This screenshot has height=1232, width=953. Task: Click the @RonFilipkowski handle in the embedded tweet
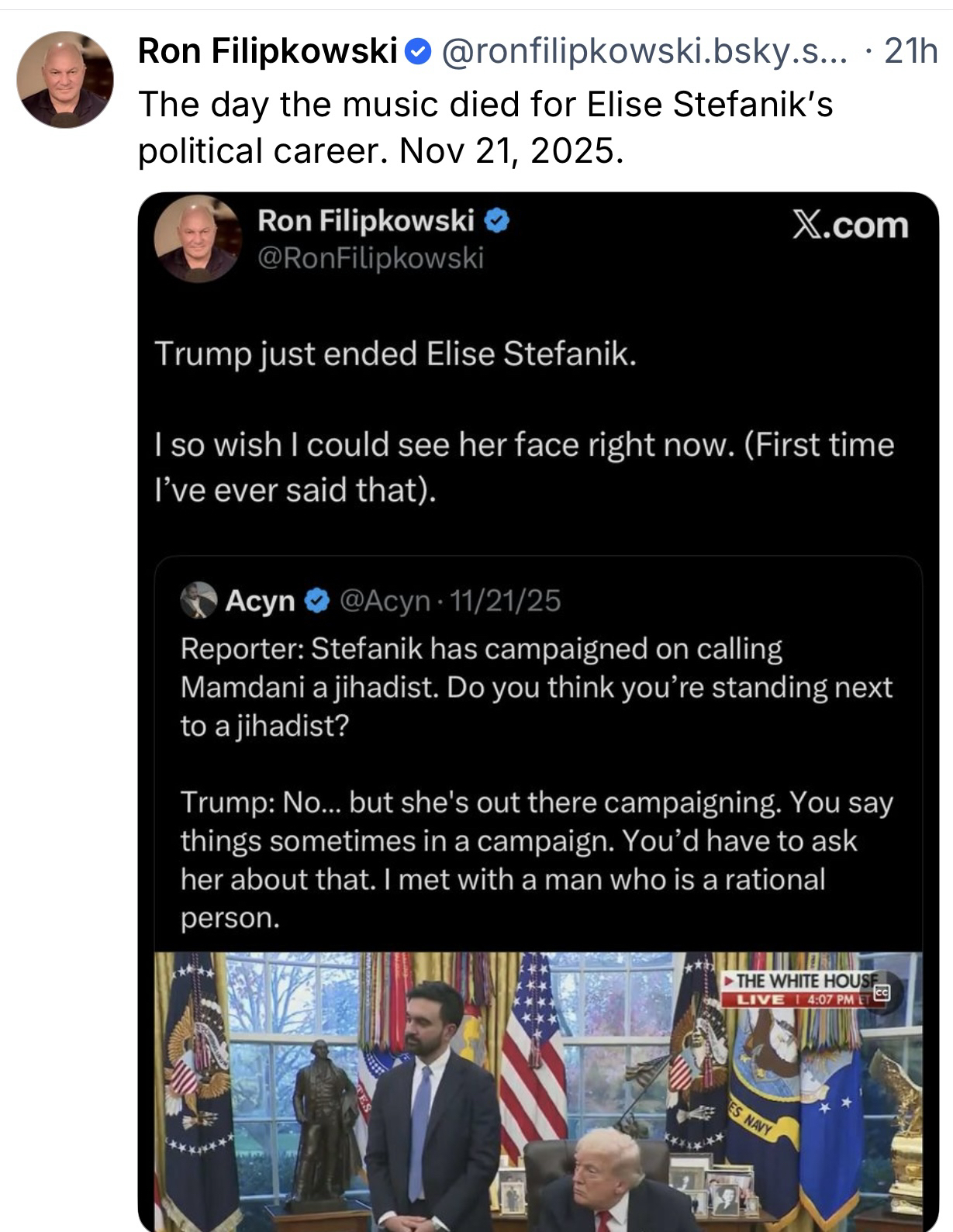[x=370, y=257]
